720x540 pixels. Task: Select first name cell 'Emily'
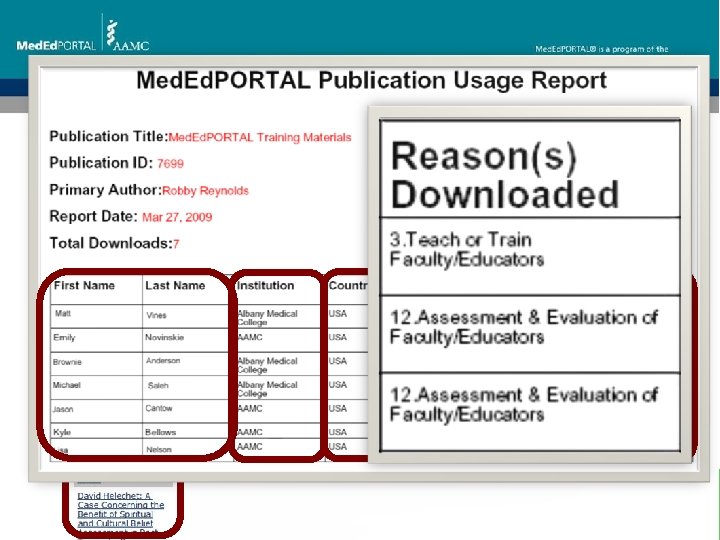point(64,338)
